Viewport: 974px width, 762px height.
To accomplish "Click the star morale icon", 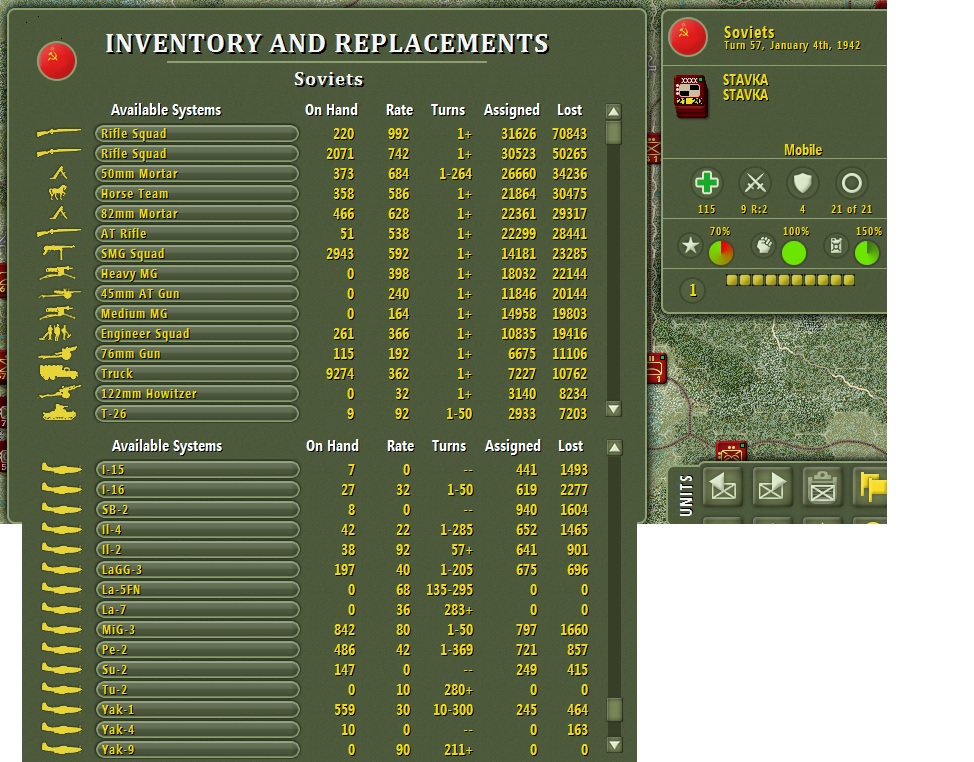I will click(x=690, y=245).
